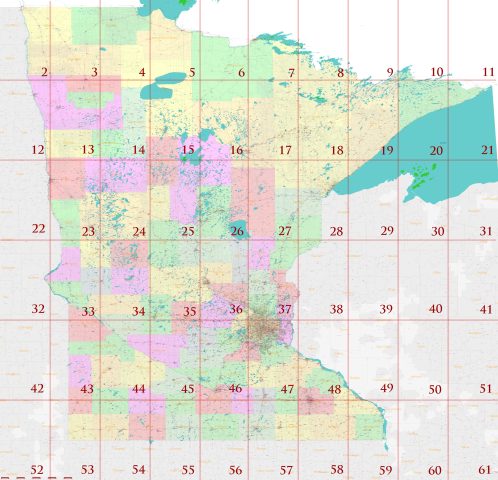
Task: Click sheet number 23
Action: [88, 231]
